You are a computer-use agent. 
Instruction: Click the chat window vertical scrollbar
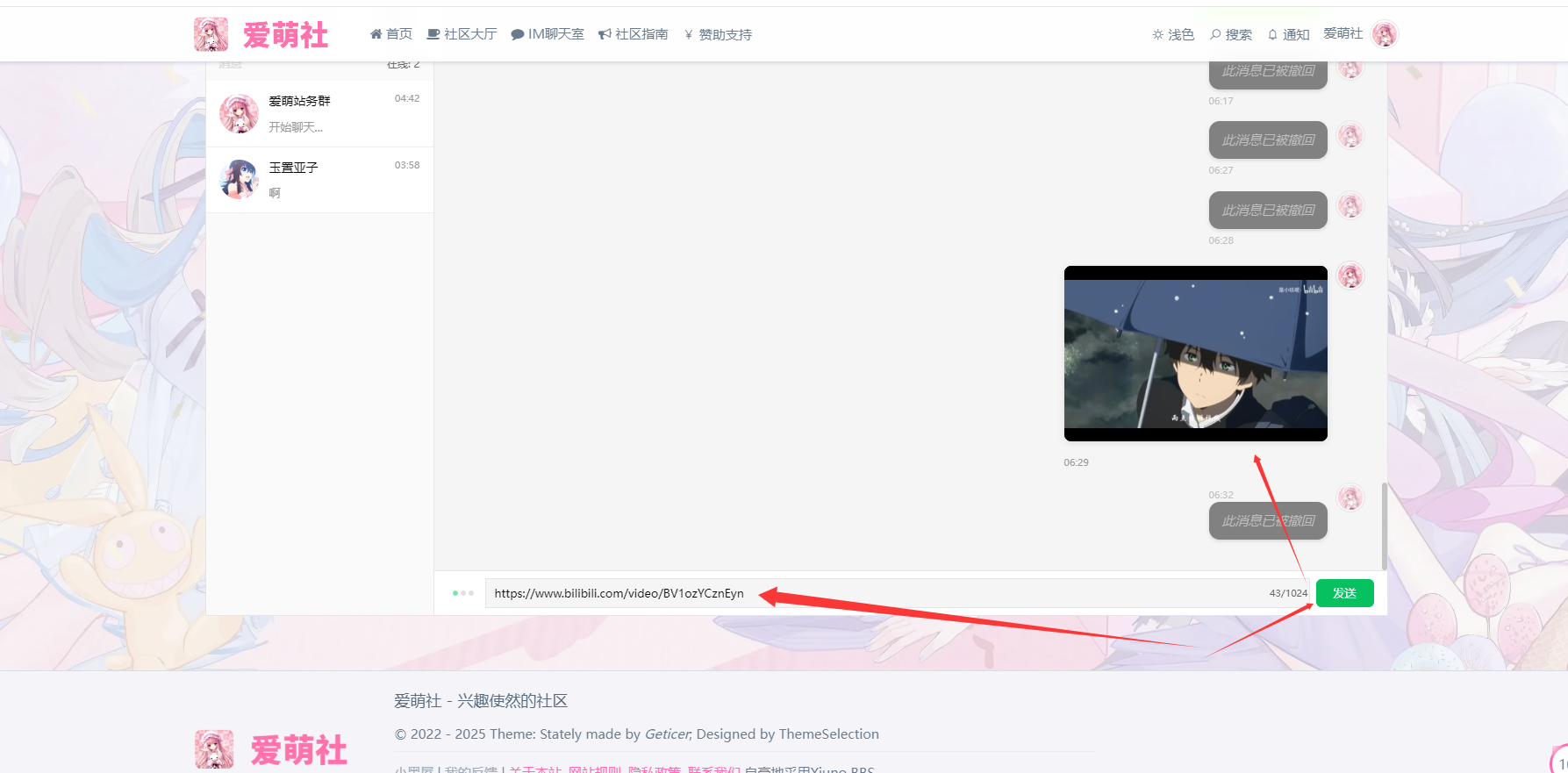[1384, 526]
